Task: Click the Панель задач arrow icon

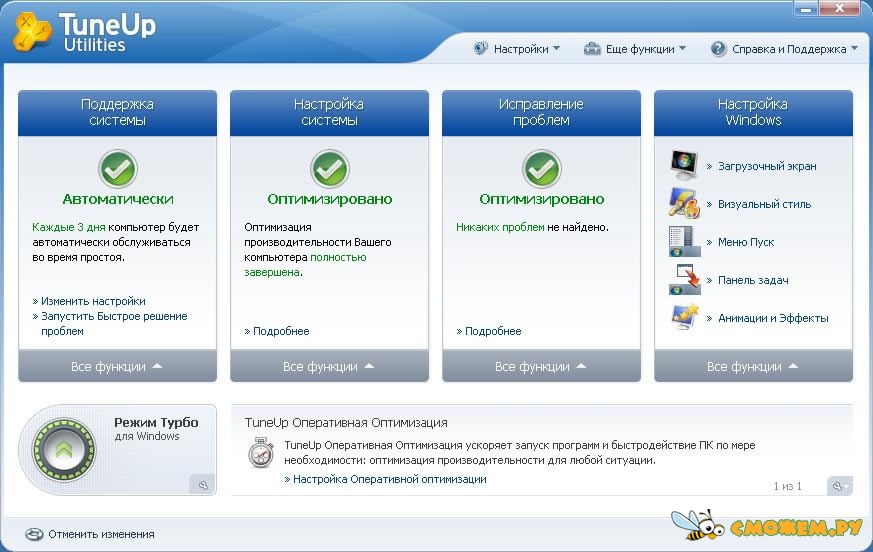Action: coord(684,279)
